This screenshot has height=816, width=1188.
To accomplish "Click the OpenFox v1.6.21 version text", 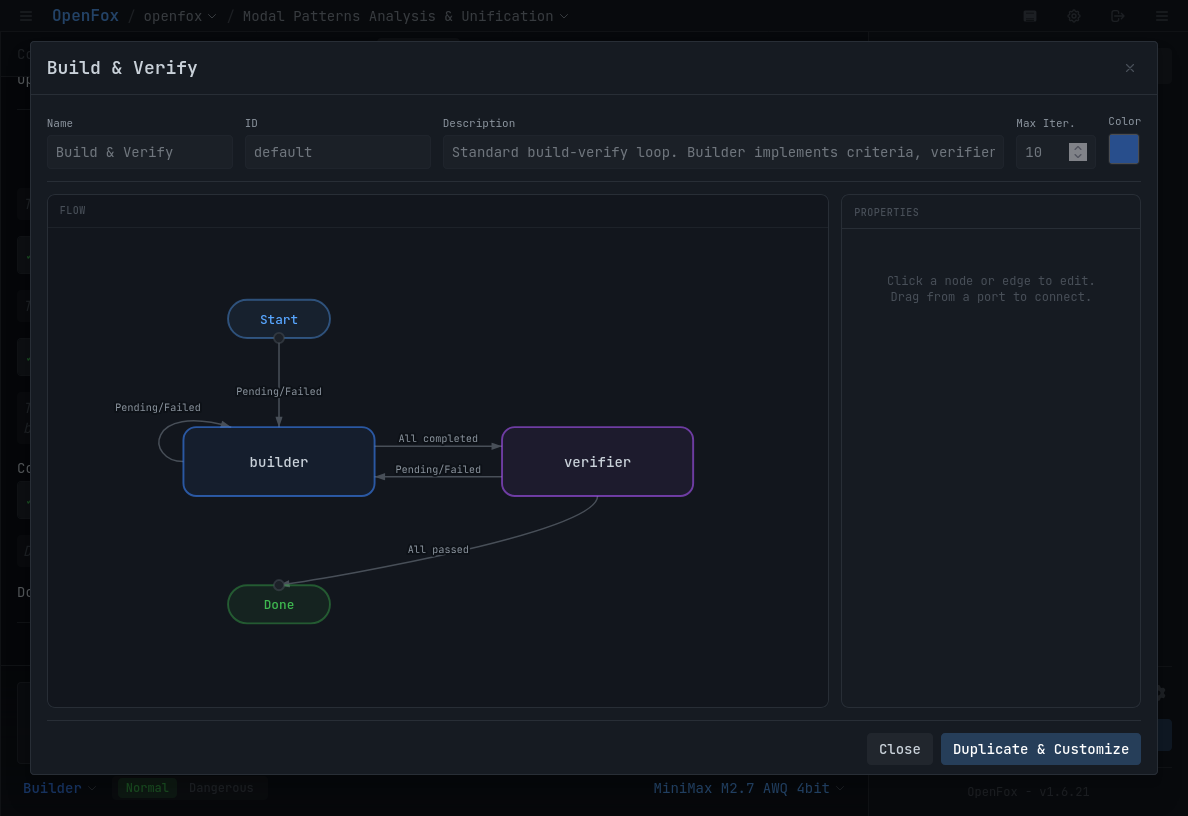I will (1027, 792).
